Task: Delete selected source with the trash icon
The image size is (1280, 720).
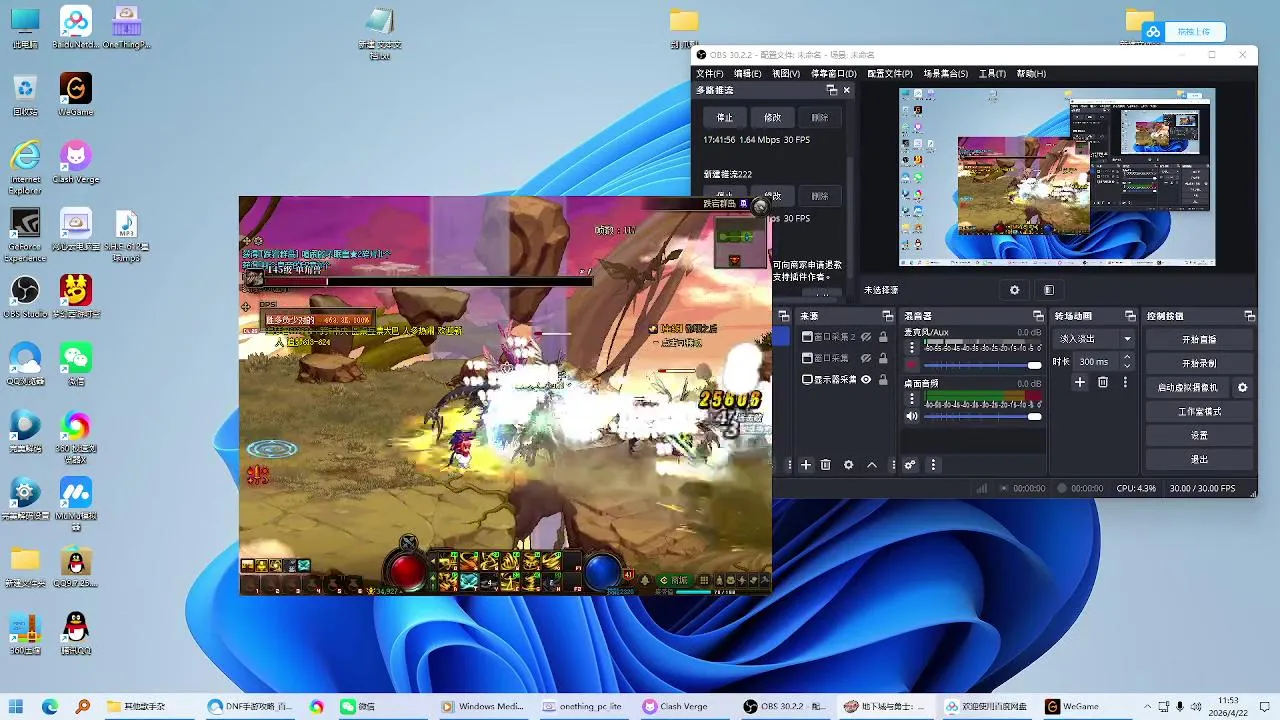Action: point(826,465)
